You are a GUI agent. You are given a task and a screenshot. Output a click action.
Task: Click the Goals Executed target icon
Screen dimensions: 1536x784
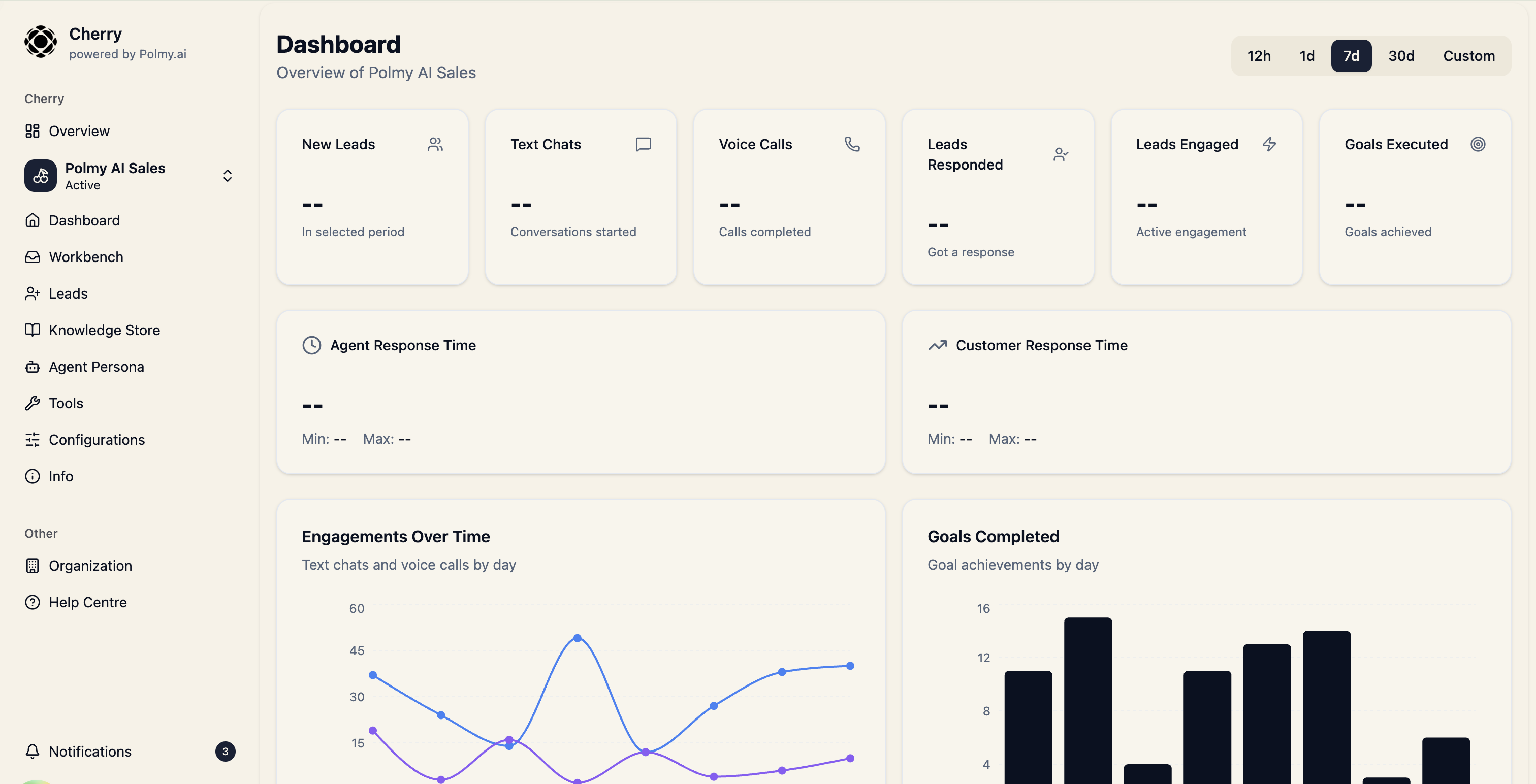(x=1478, y=144)
